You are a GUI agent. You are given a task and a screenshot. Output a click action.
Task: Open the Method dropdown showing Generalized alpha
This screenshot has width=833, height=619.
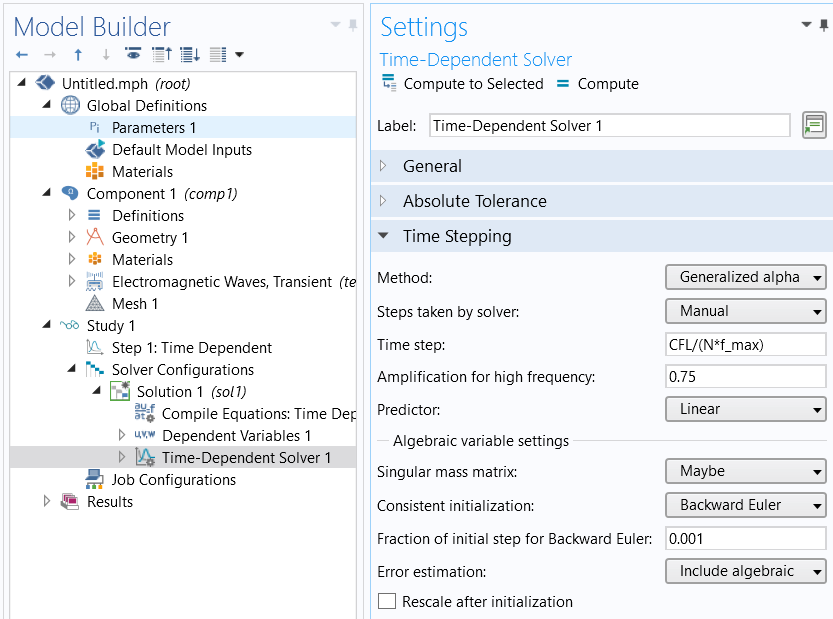745,277
